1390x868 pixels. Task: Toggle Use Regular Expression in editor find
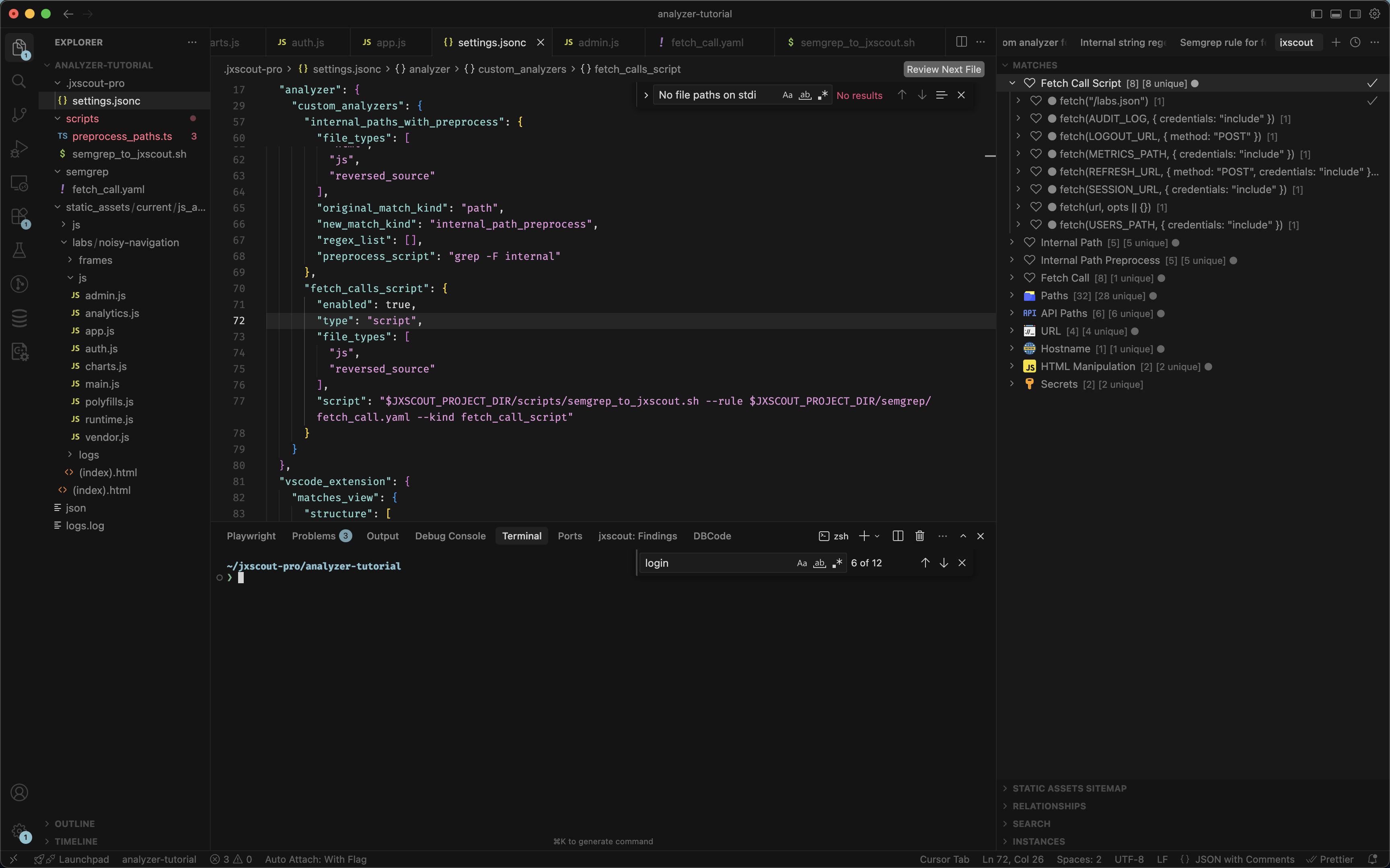(x=822, y=95)
